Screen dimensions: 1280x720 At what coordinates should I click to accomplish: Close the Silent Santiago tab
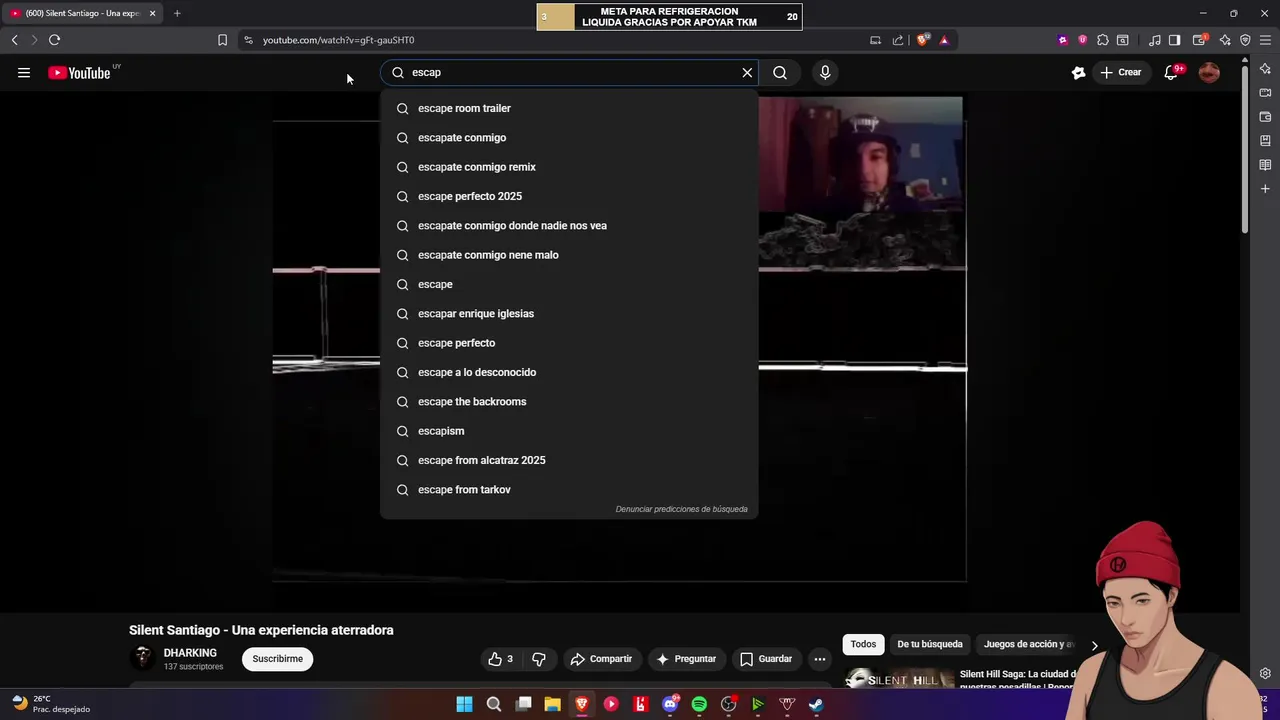pyautogui.click(x=152, y=13)
